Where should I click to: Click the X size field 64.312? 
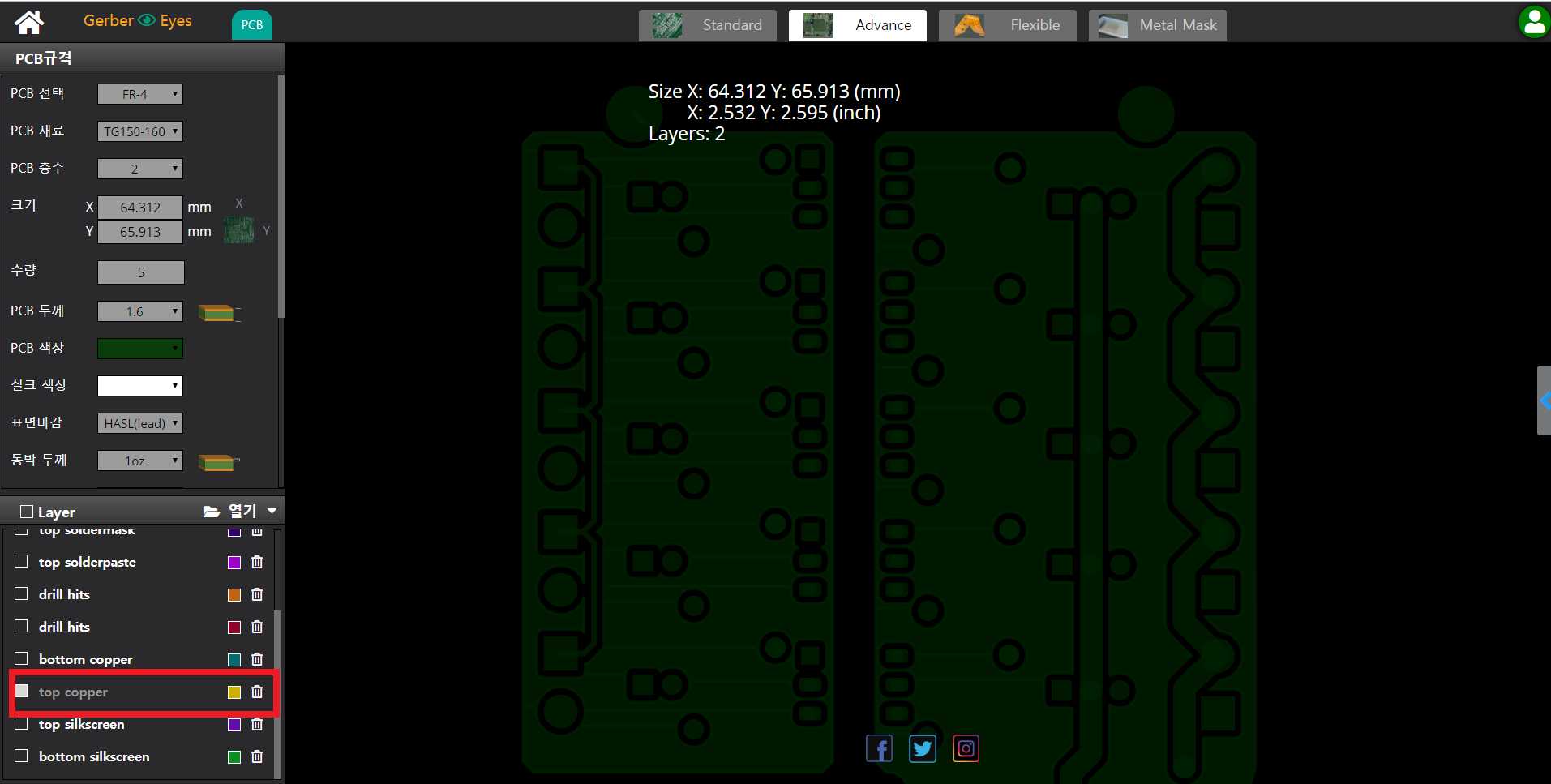tap(140, 208)
